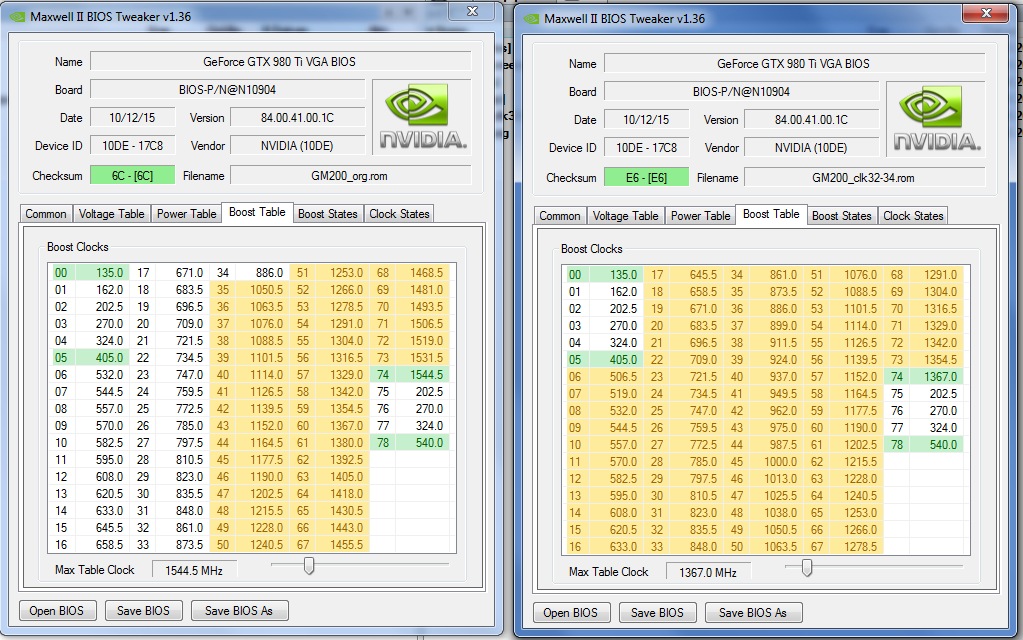The height and width of the screenshot is (640, 1023).
Task: Click Device ID field in left window
Action: point(132,145)
